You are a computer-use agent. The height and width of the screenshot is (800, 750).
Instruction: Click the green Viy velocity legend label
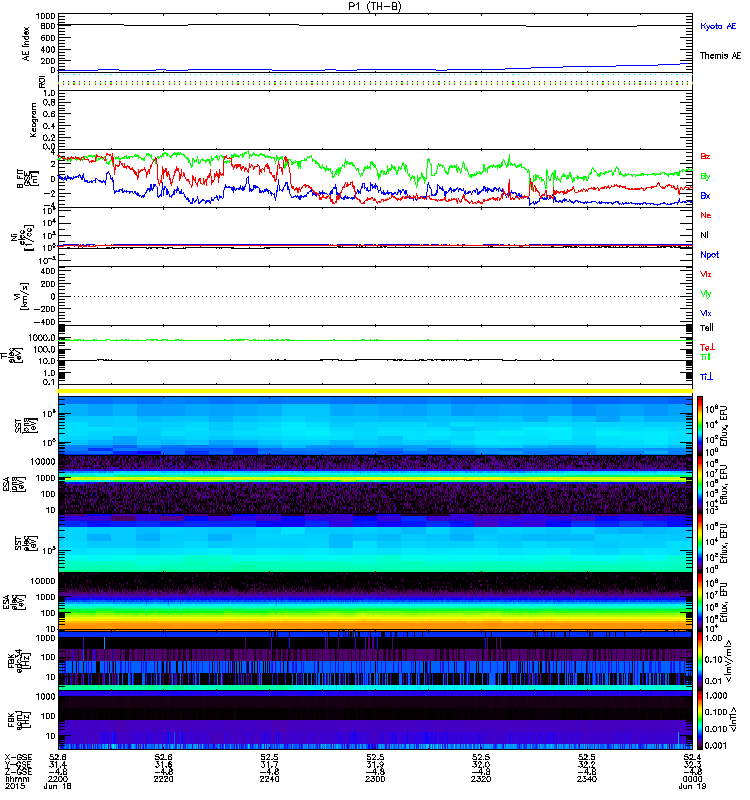pos(706,293)
